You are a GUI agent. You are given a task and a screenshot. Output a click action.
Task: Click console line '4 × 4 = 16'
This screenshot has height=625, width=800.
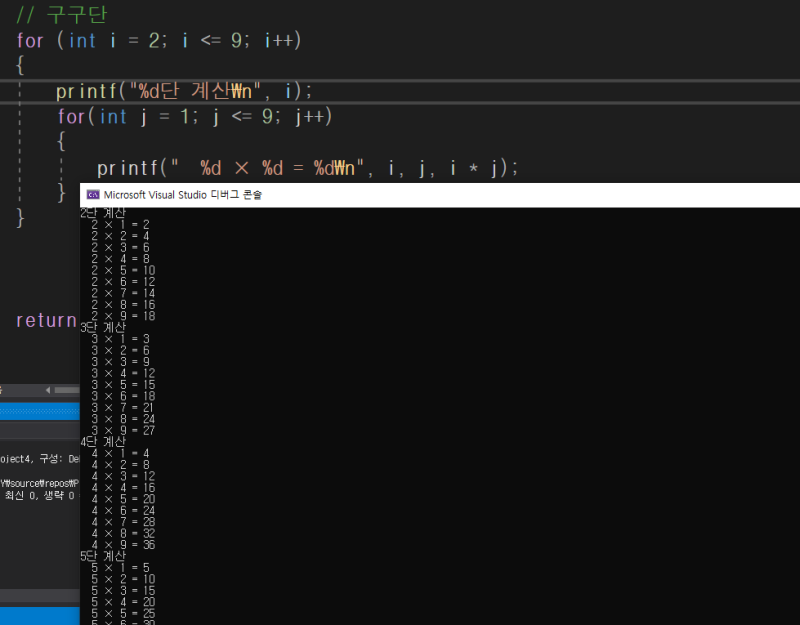point(123,488)
